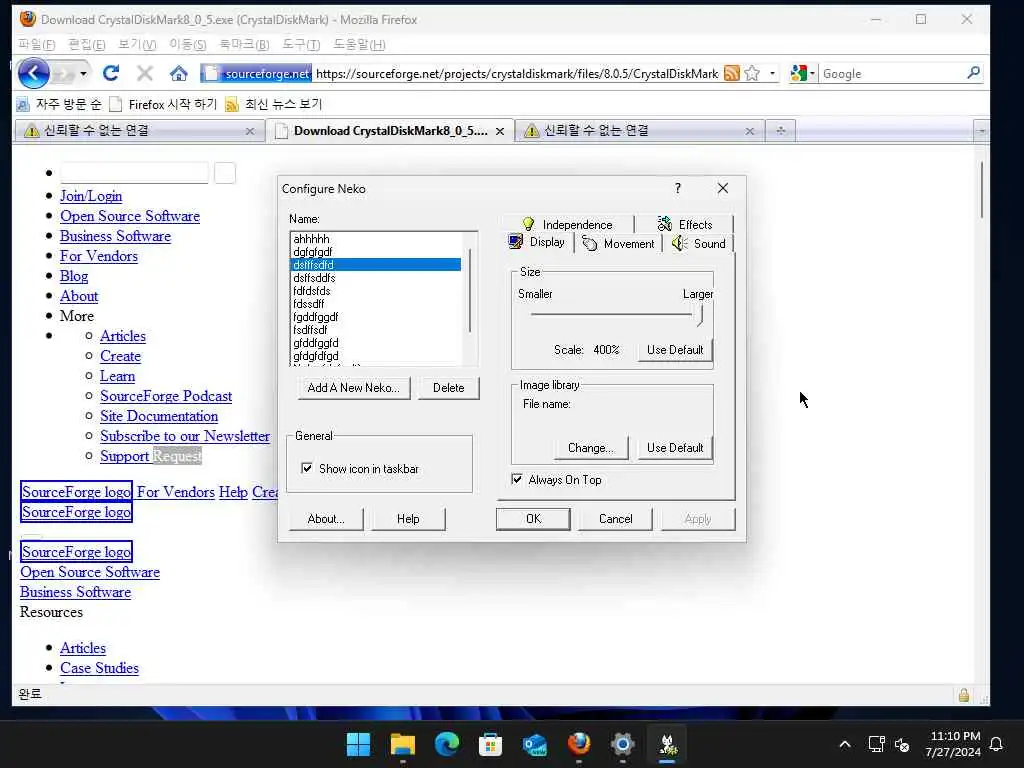The image size is (1024, 768).
Task: Click the stop loading X icon
Action: (x=145, y=73)
